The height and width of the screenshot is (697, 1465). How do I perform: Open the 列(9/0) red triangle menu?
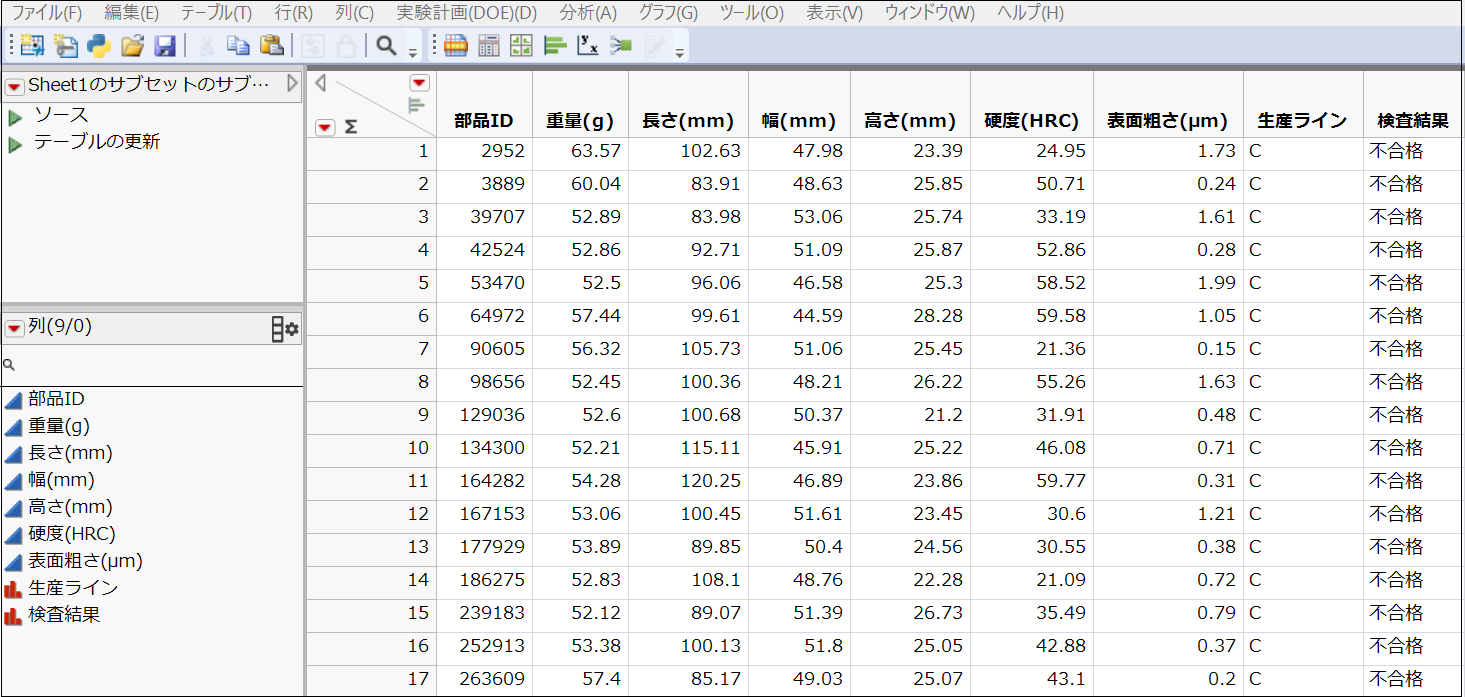pyautogui.click(x=15, y=328)
